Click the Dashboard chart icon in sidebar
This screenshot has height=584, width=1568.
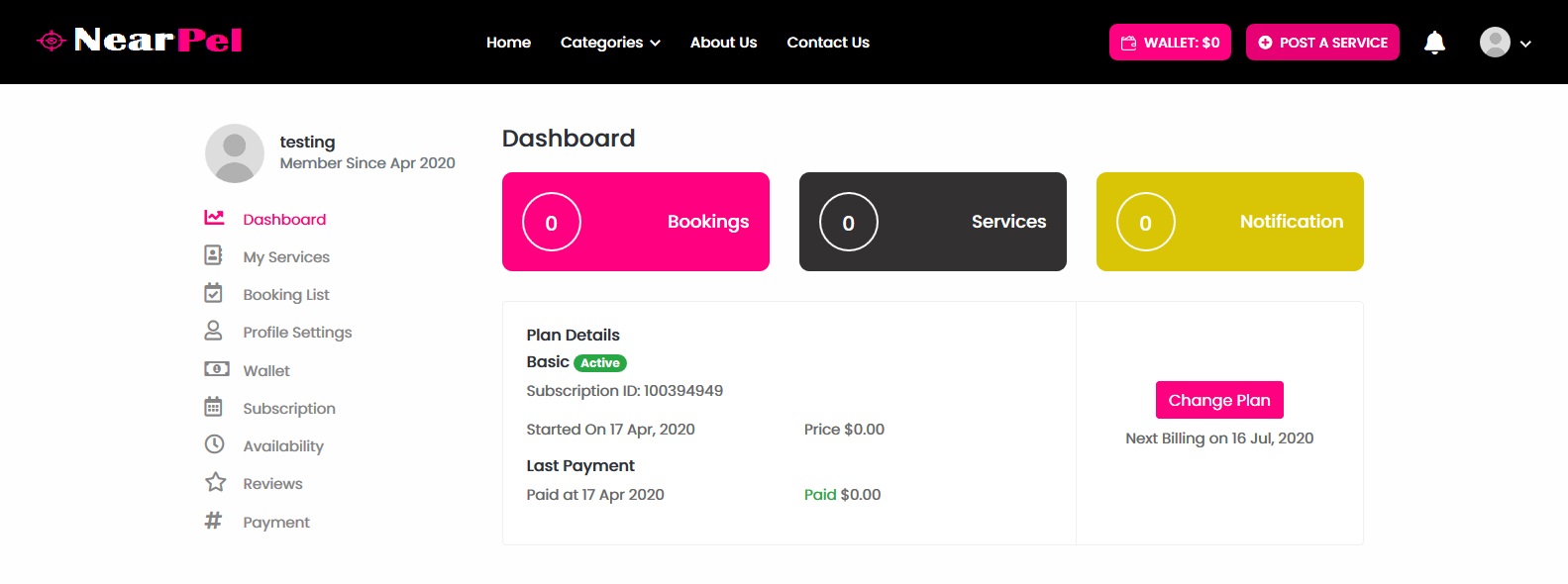(x=214, y=218)
